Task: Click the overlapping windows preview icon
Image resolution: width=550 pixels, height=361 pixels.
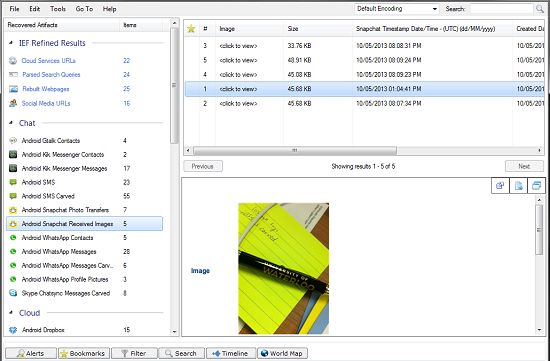Action: point(536,186)
